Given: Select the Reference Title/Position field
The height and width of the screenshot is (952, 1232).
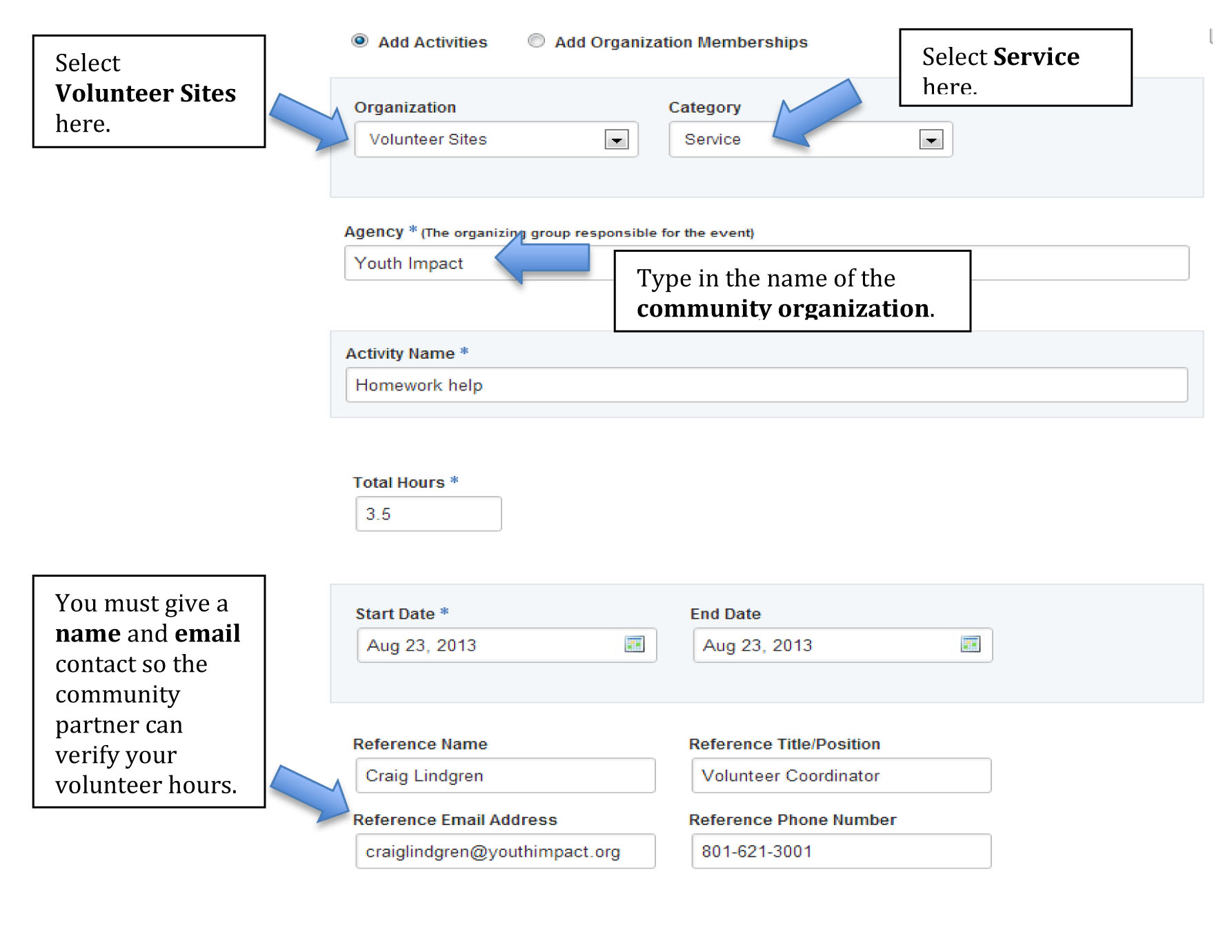Looking at the screenshot, I should pyautogui.click(x=841, y=776).
